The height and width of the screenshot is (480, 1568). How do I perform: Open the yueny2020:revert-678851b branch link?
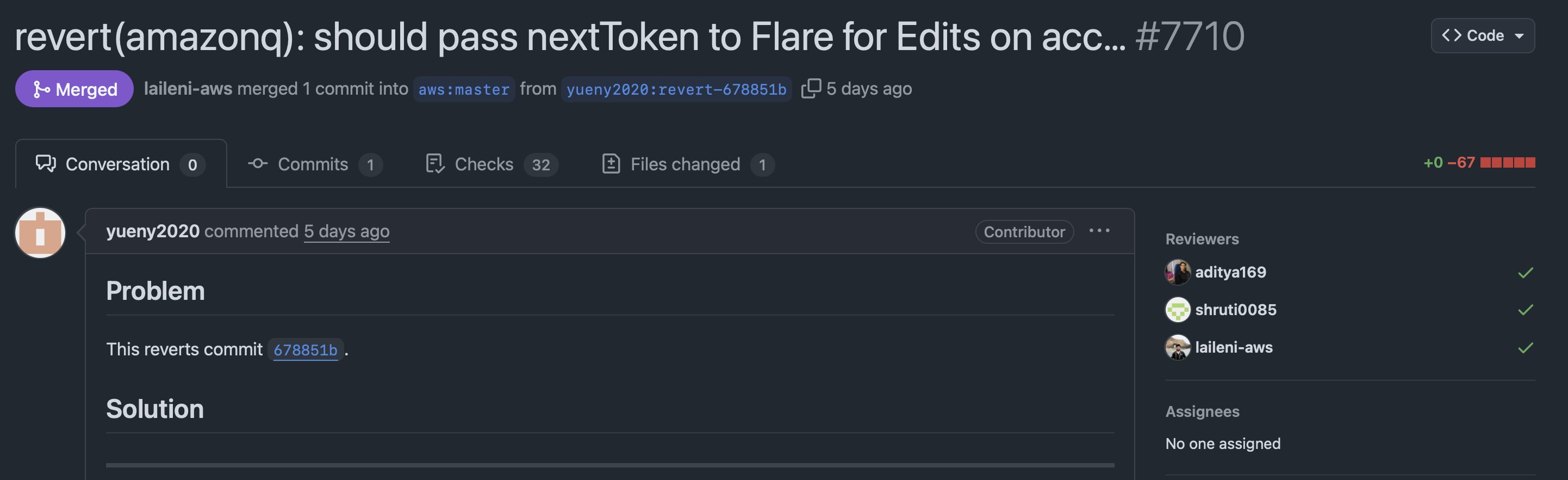coord(676,90)
